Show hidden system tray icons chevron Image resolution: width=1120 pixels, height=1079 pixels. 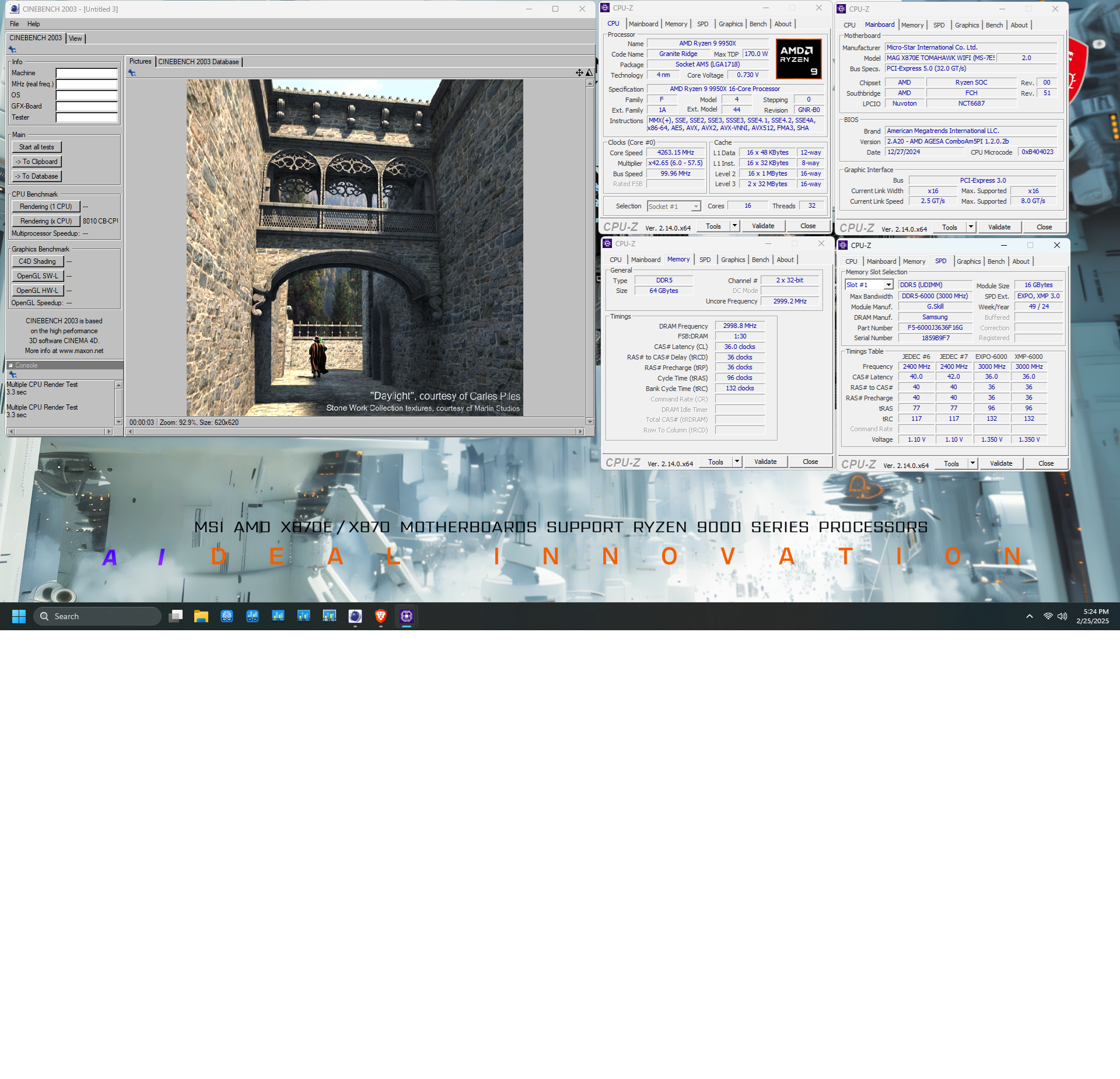point(1030,616)
